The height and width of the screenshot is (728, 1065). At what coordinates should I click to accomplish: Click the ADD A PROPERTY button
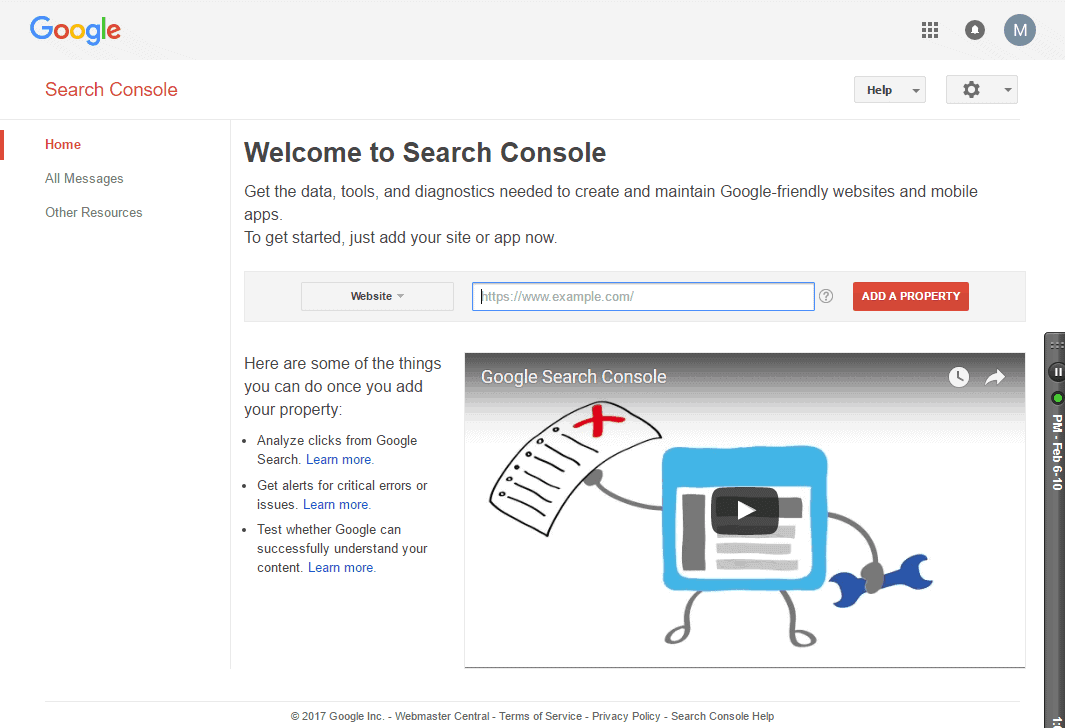(910, 296)
